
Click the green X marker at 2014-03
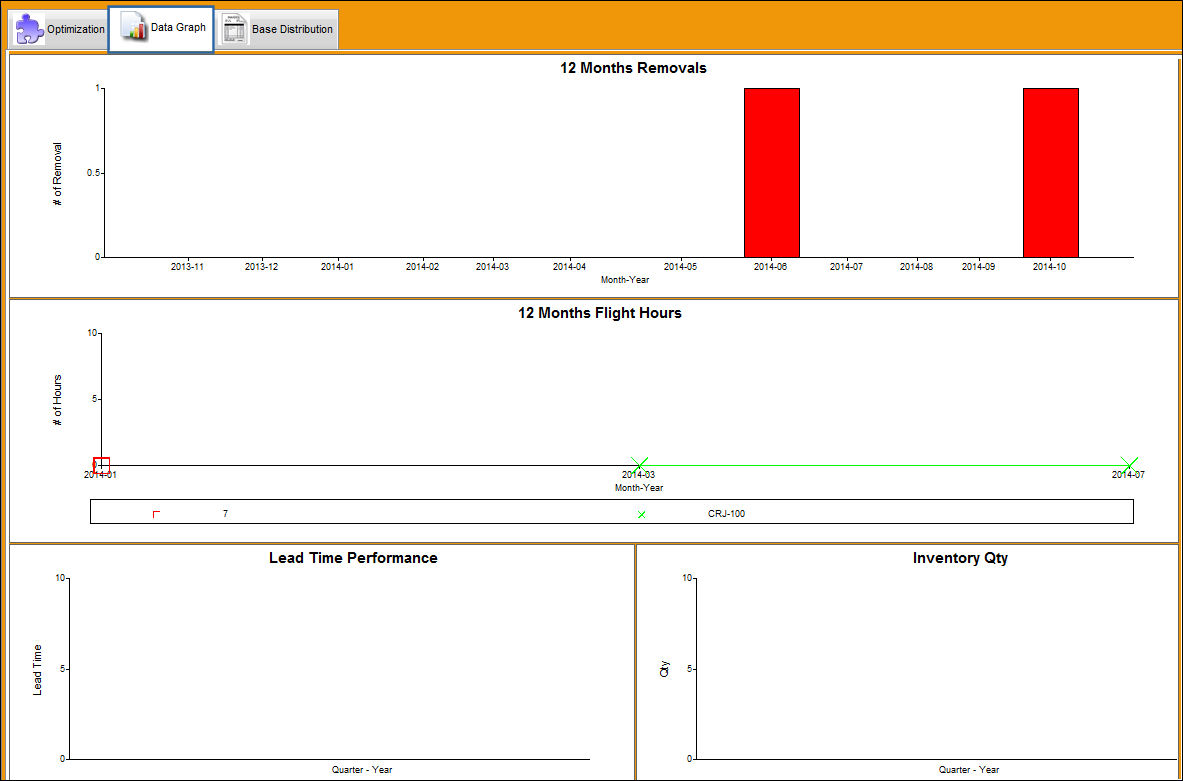coord(639,465)
